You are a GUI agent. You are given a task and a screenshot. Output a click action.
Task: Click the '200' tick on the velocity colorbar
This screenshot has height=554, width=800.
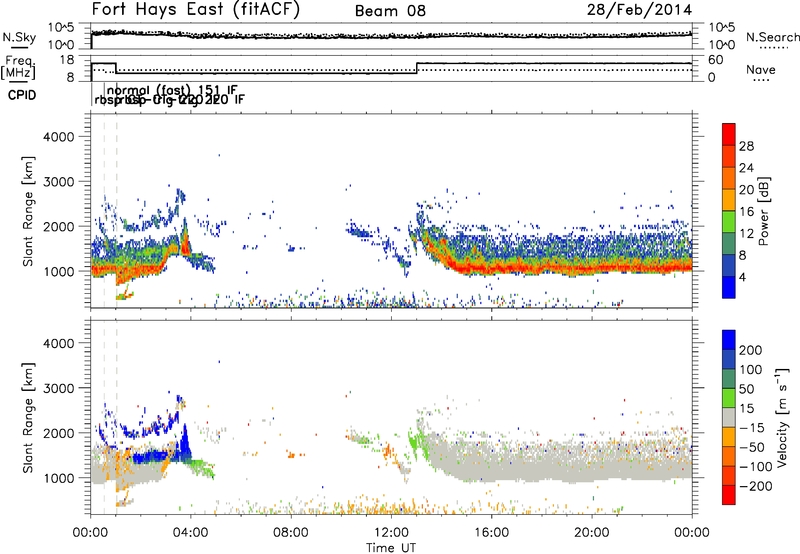point(751,350)
